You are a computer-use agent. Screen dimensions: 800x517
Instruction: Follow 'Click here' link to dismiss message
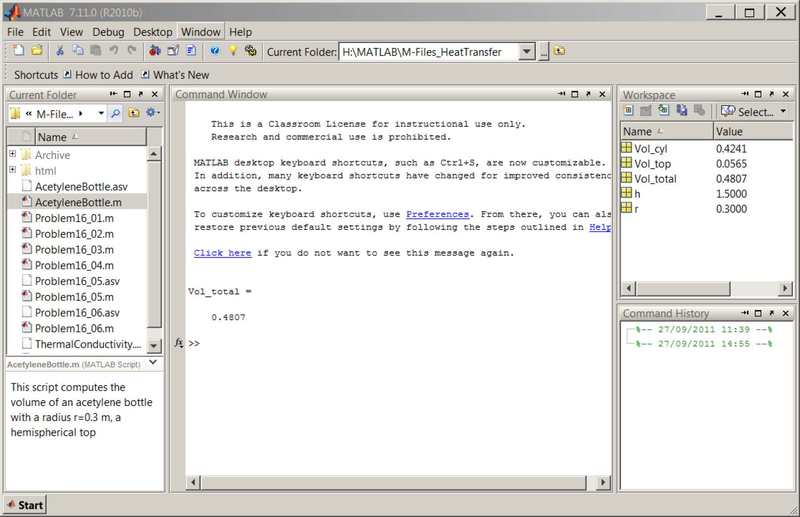tap(222, 253)
